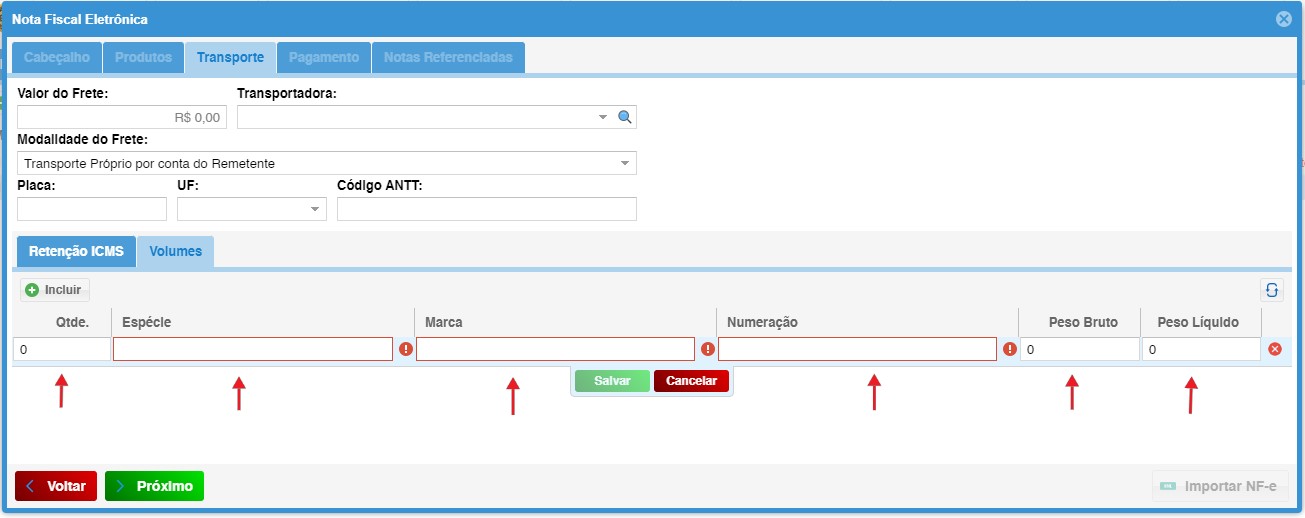Cancel row editing with the Cancelar button

[692, 381]
